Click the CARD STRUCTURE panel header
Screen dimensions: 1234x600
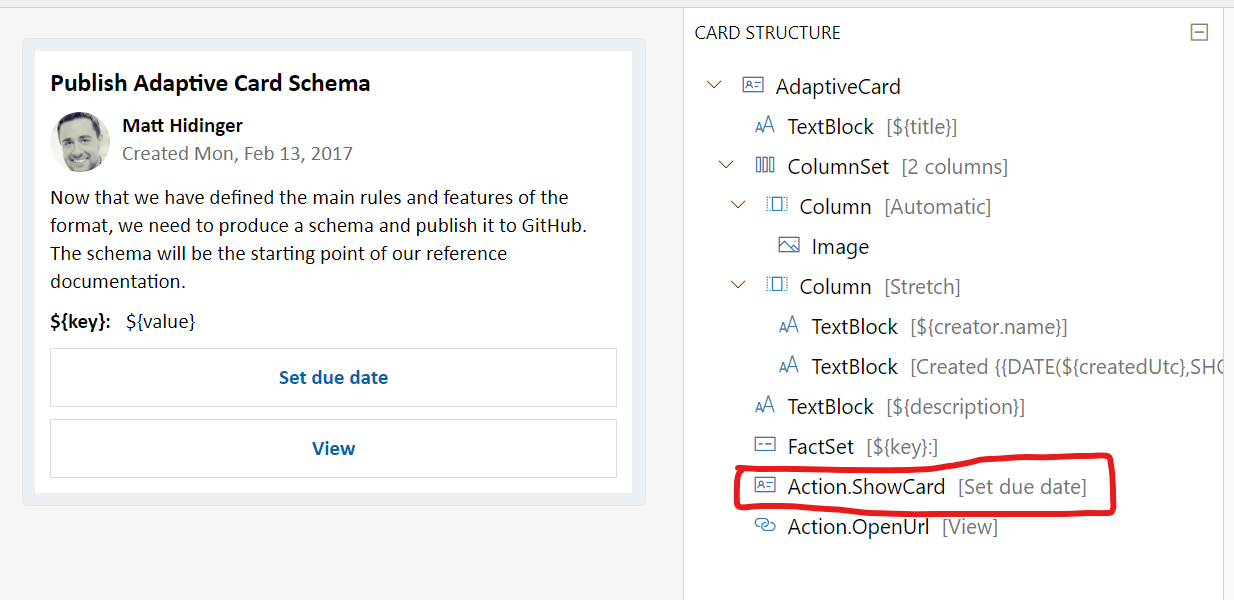(x=767, y=32)
